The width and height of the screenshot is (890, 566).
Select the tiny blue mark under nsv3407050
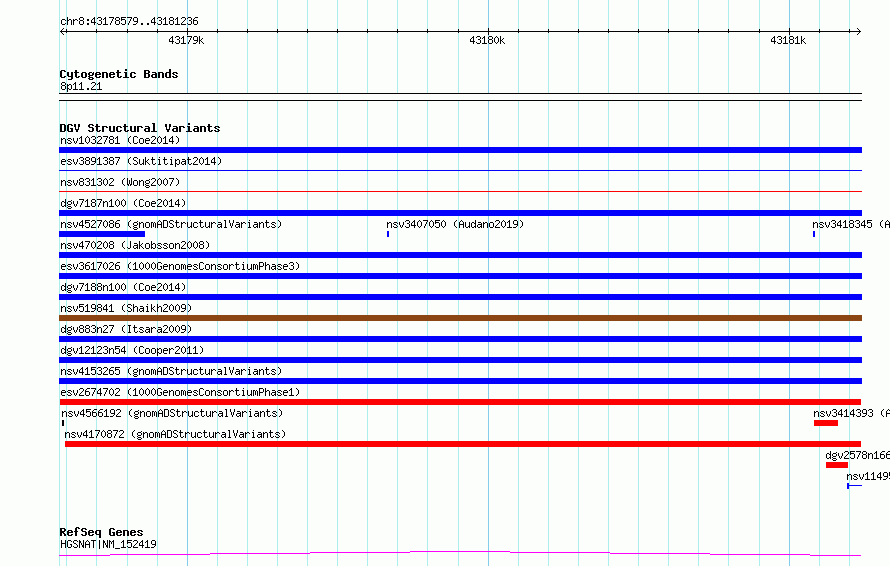click(388, 234)
